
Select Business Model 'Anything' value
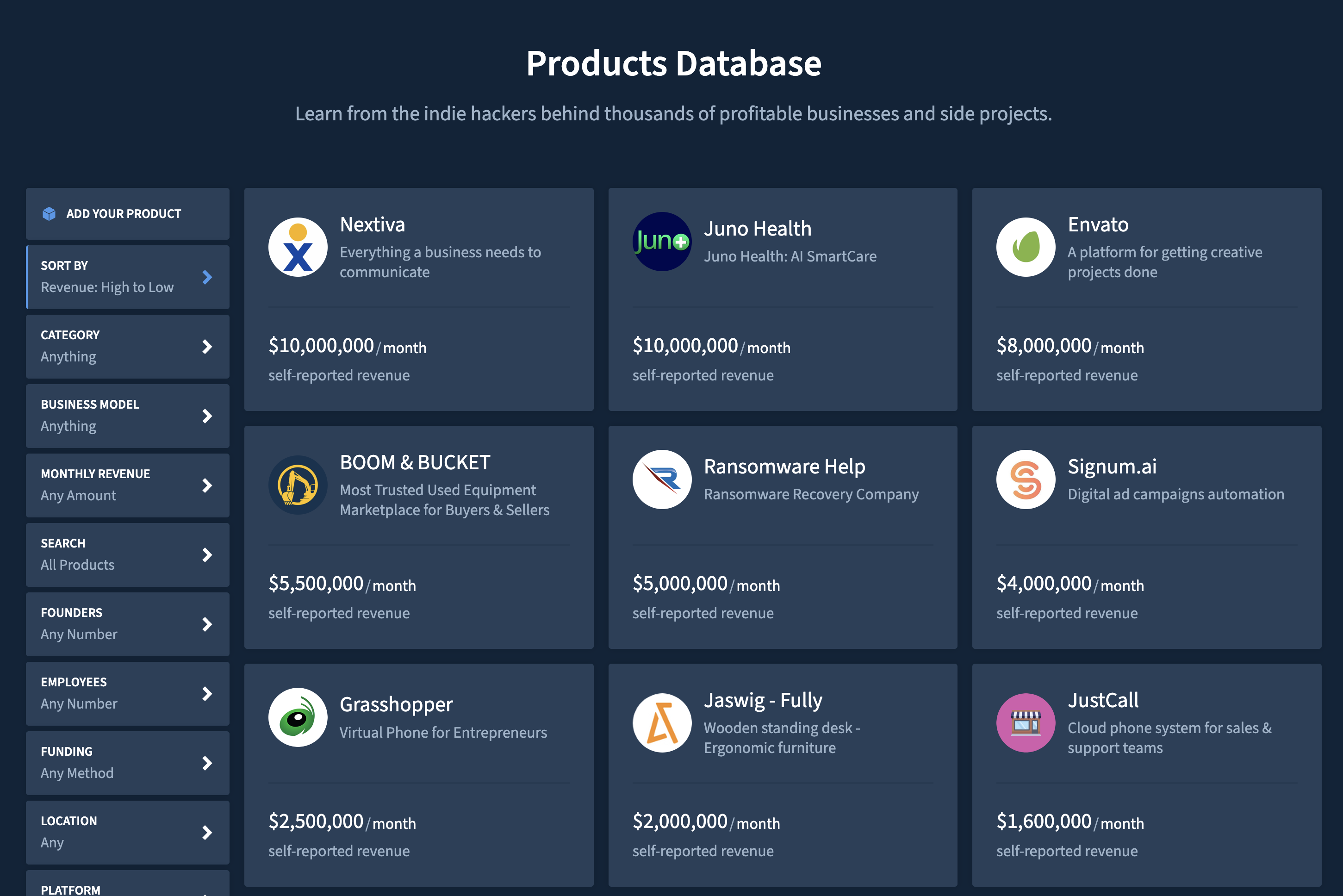pyautogui.click(x=68, y=426)
